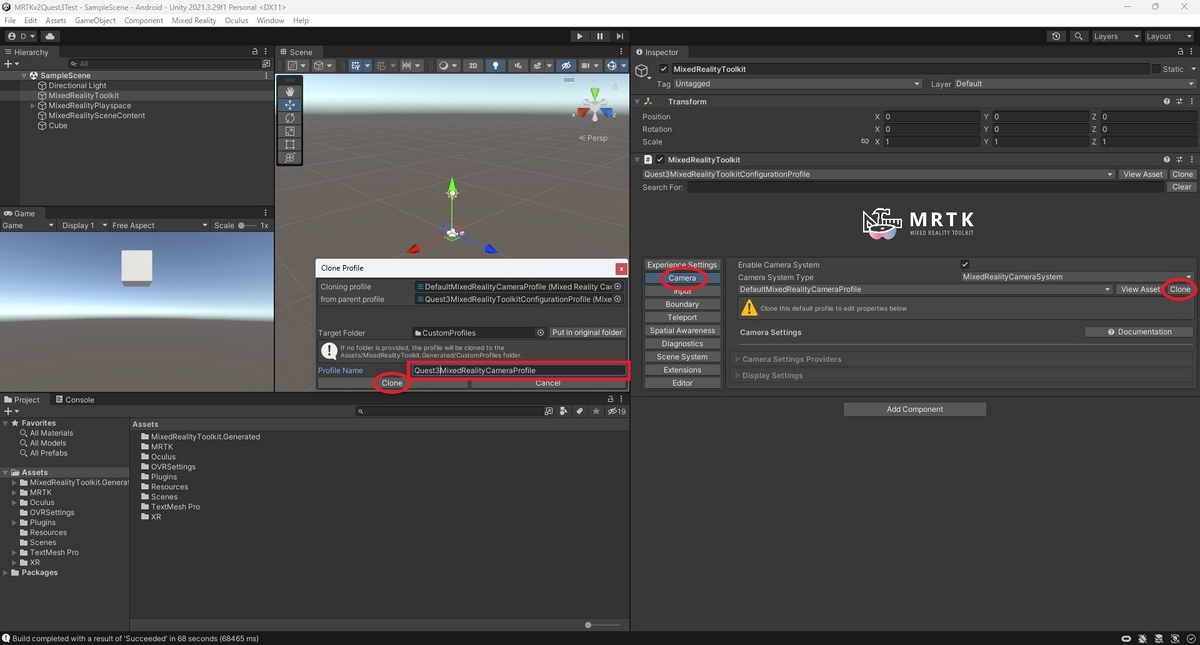Image resolution: width=1200 pixels, height=645 pixels.
Task: Click Cancel in Clone Profile dialog
Action: coord(548,383)
